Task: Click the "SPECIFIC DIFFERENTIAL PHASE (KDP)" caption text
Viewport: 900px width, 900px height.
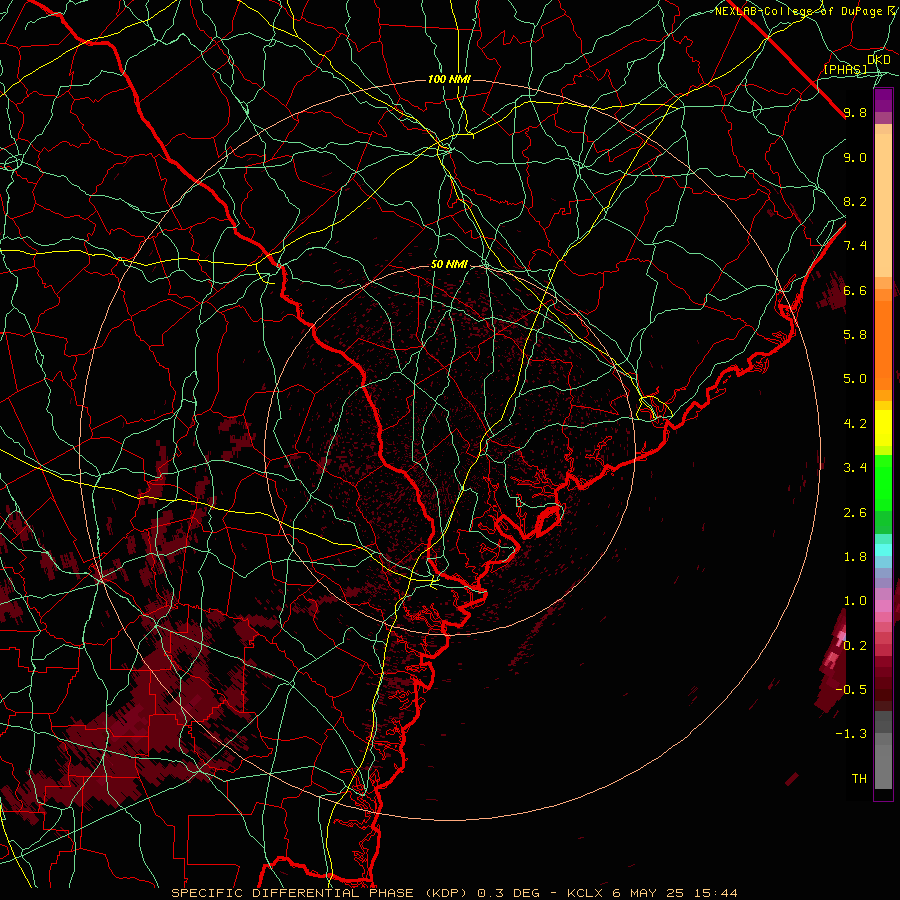Action: point(321,893)
